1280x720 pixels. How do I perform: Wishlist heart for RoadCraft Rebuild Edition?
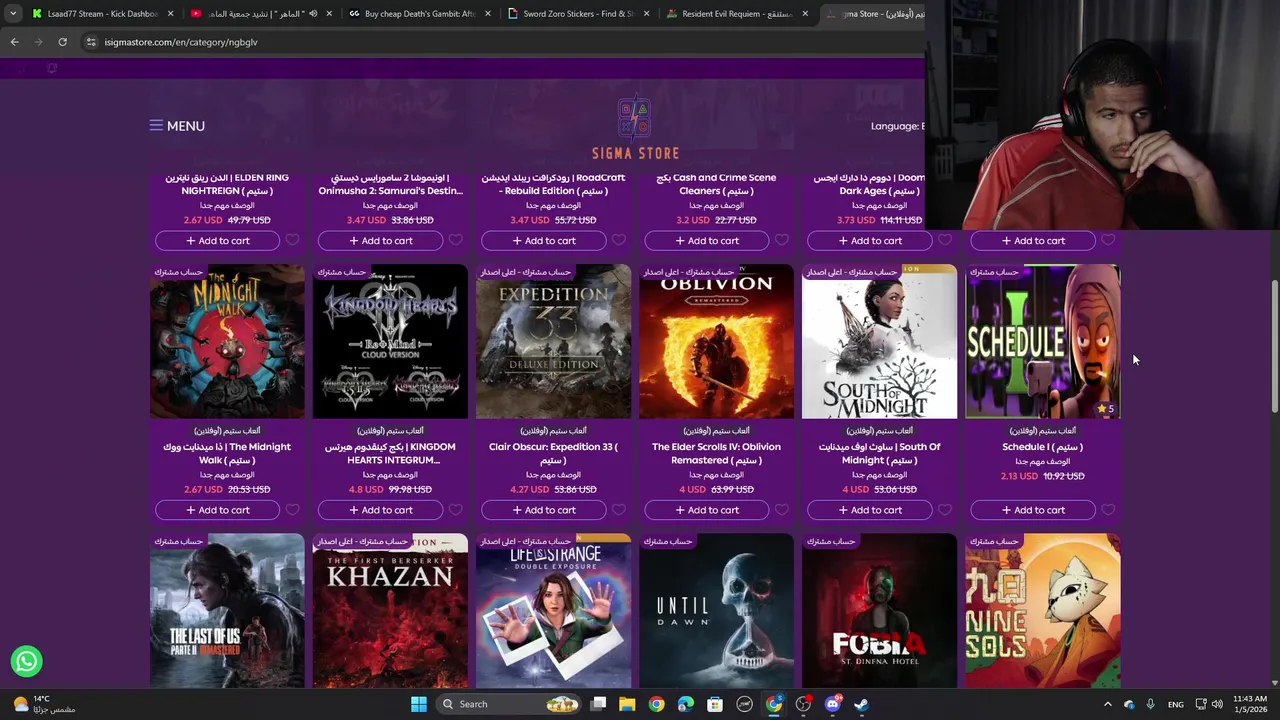click(618, 240)
